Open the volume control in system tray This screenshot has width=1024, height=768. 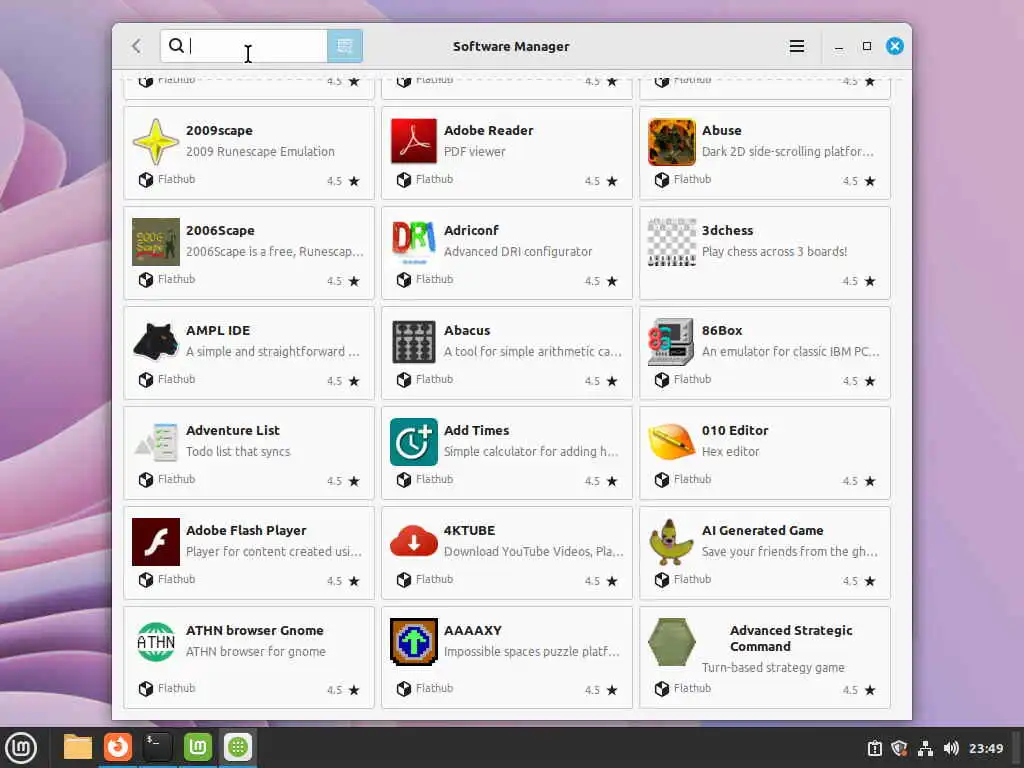click(951, 748)
